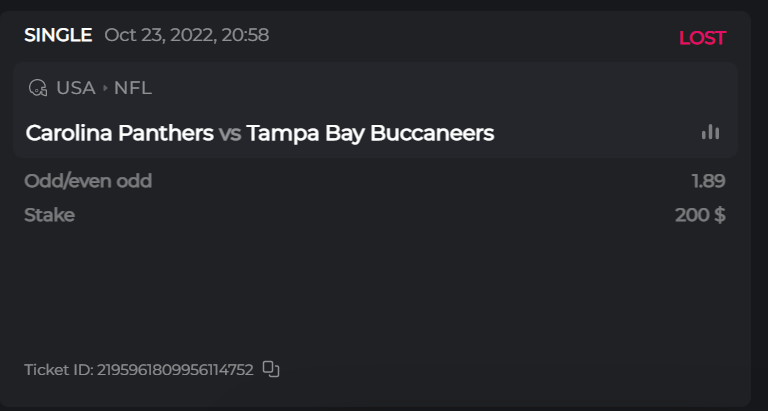Click the 20:58 time in the header

[x=246, y=36]
